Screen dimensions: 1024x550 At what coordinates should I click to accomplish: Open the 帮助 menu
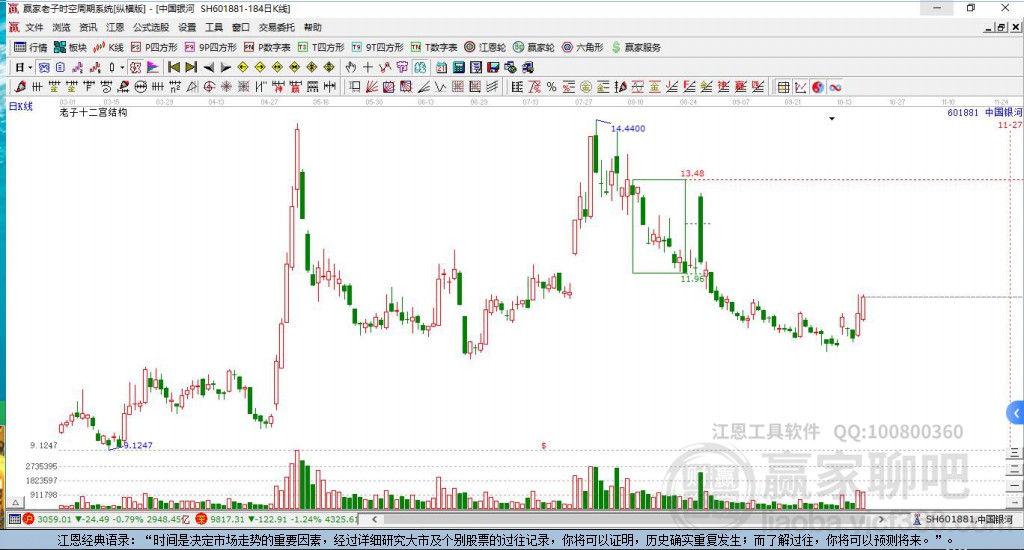click(313, 27)
